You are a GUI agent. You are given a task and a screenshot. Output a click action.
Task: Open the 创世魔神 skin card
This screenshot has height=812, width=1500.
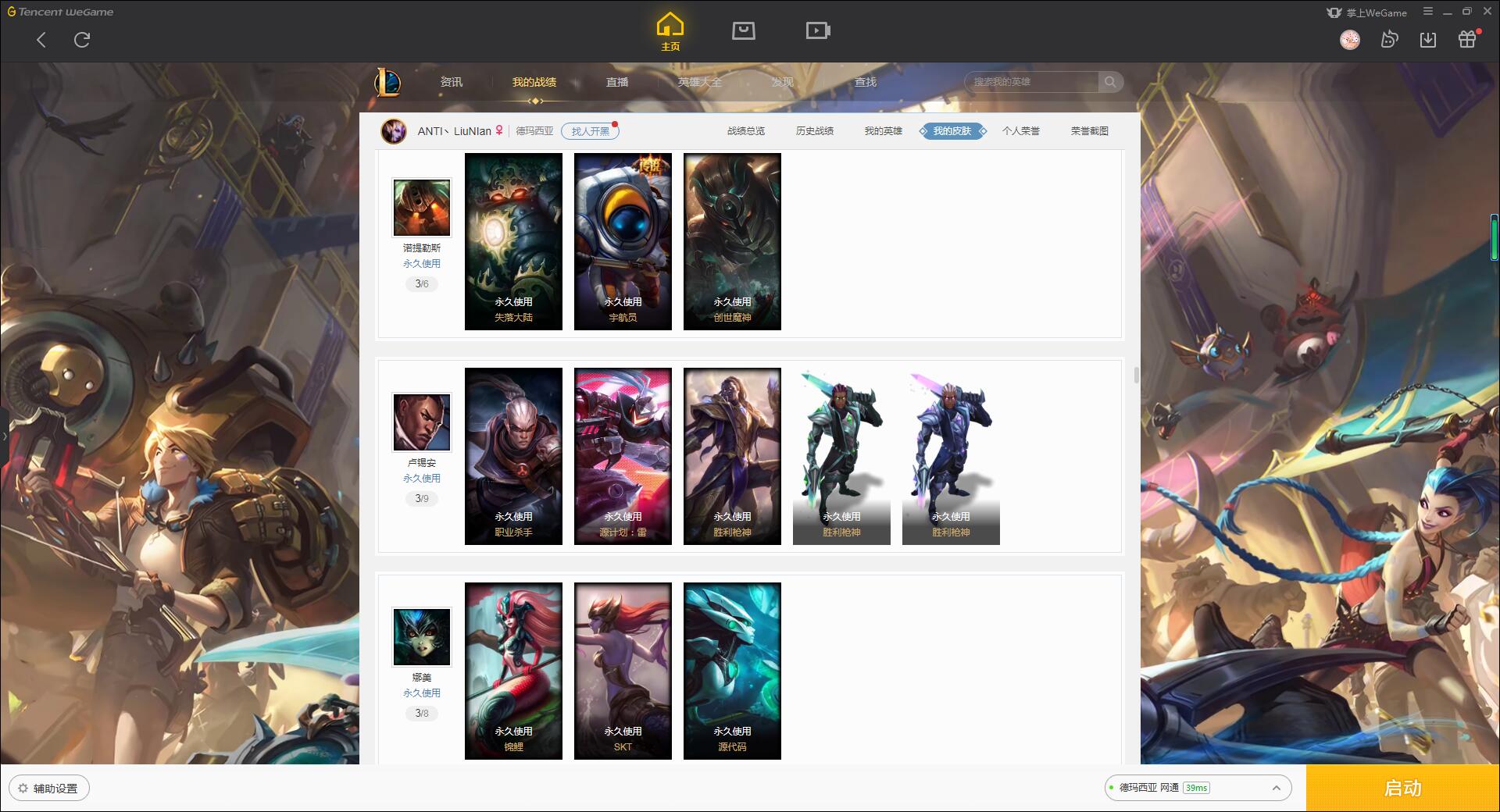pos(732,241)
